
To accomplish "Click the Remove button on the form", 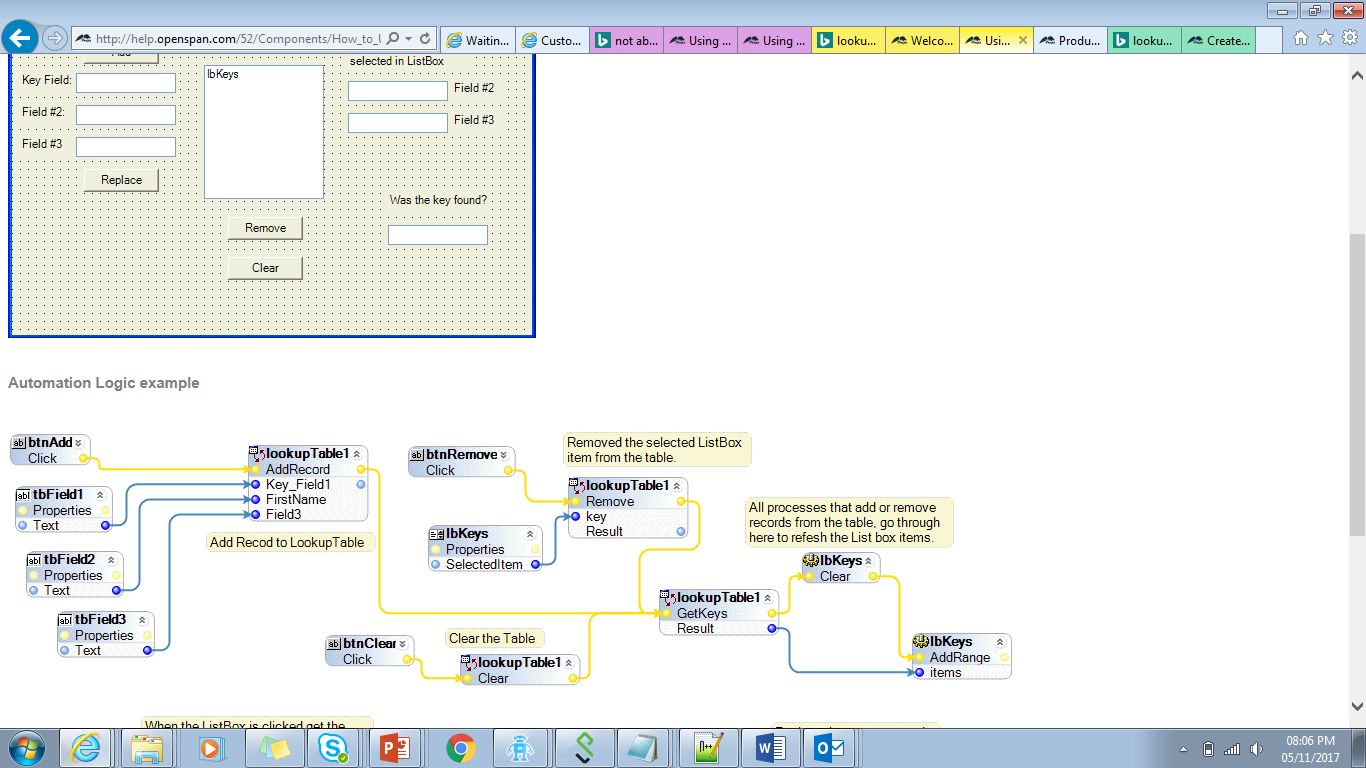I will pos(265,228).
